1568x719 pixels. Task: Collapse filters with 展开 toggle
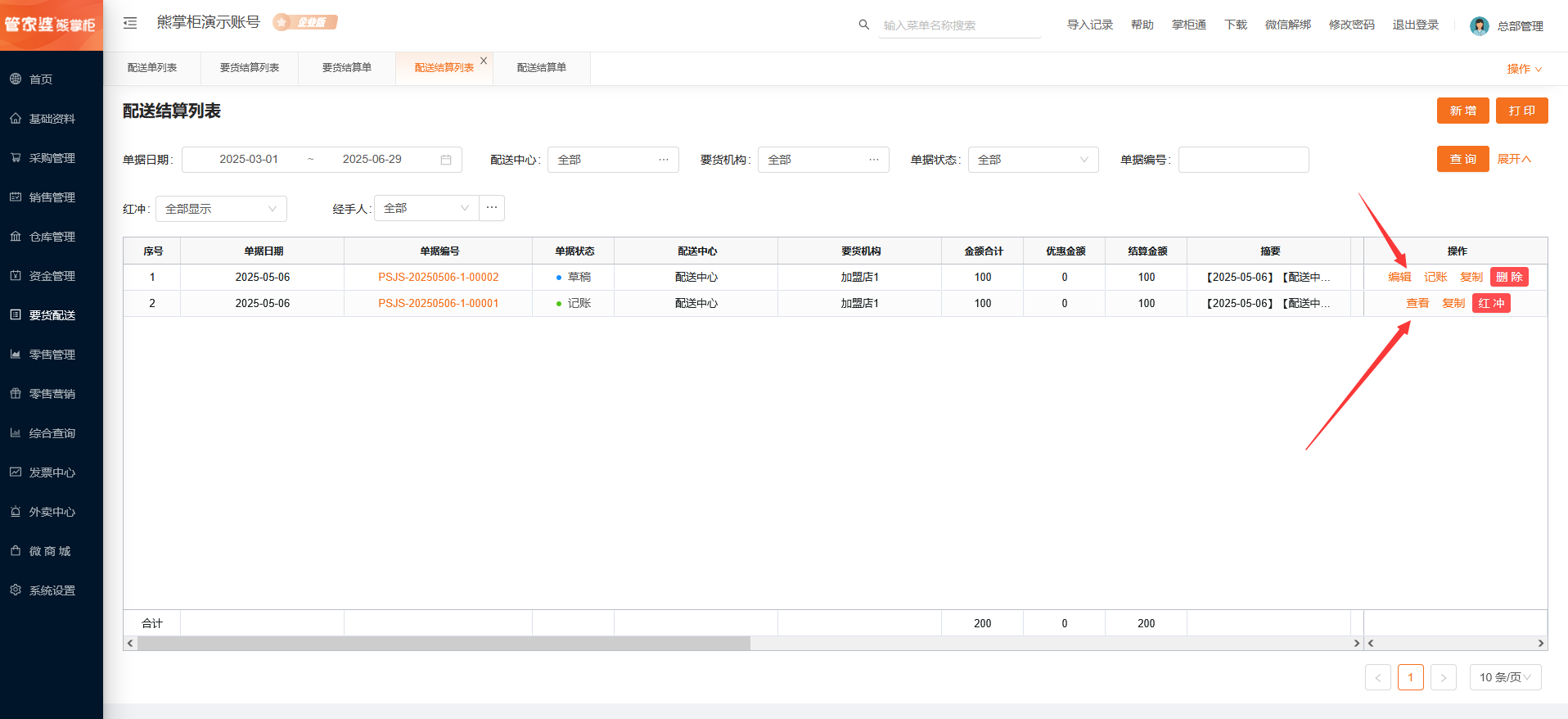tap(1514, 159)
